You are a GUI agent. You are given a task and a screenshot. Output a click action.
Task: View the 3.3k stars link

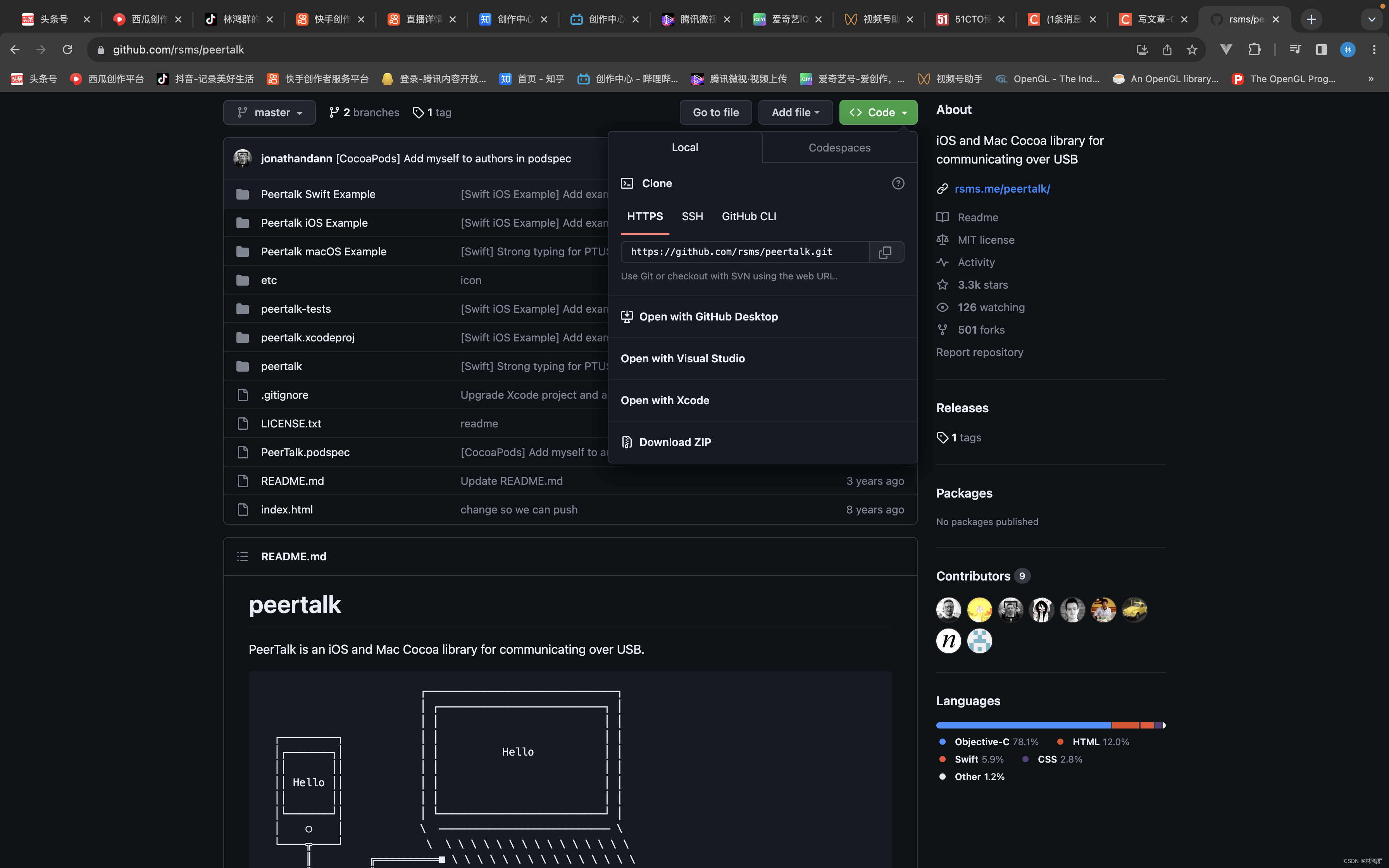click(982, 285)
